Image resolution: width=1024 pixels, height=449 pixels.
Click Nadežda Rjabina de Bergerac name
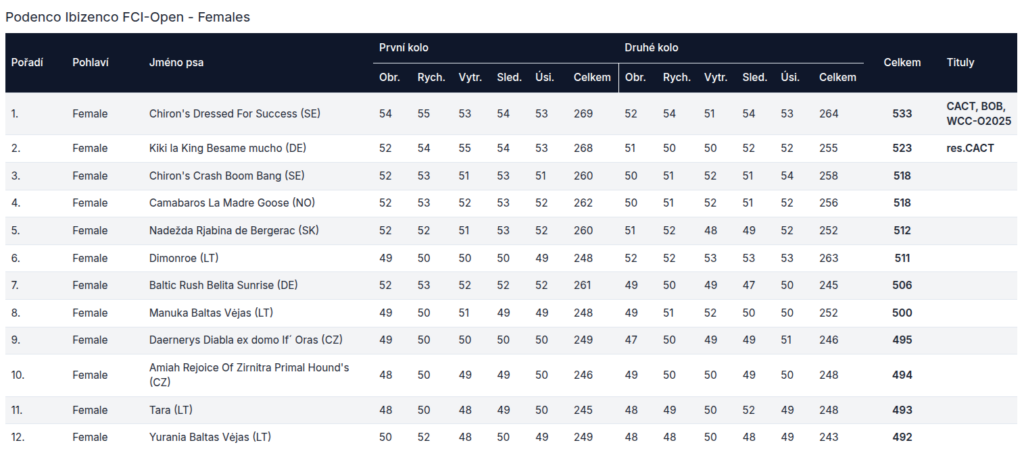click(234, 230)
